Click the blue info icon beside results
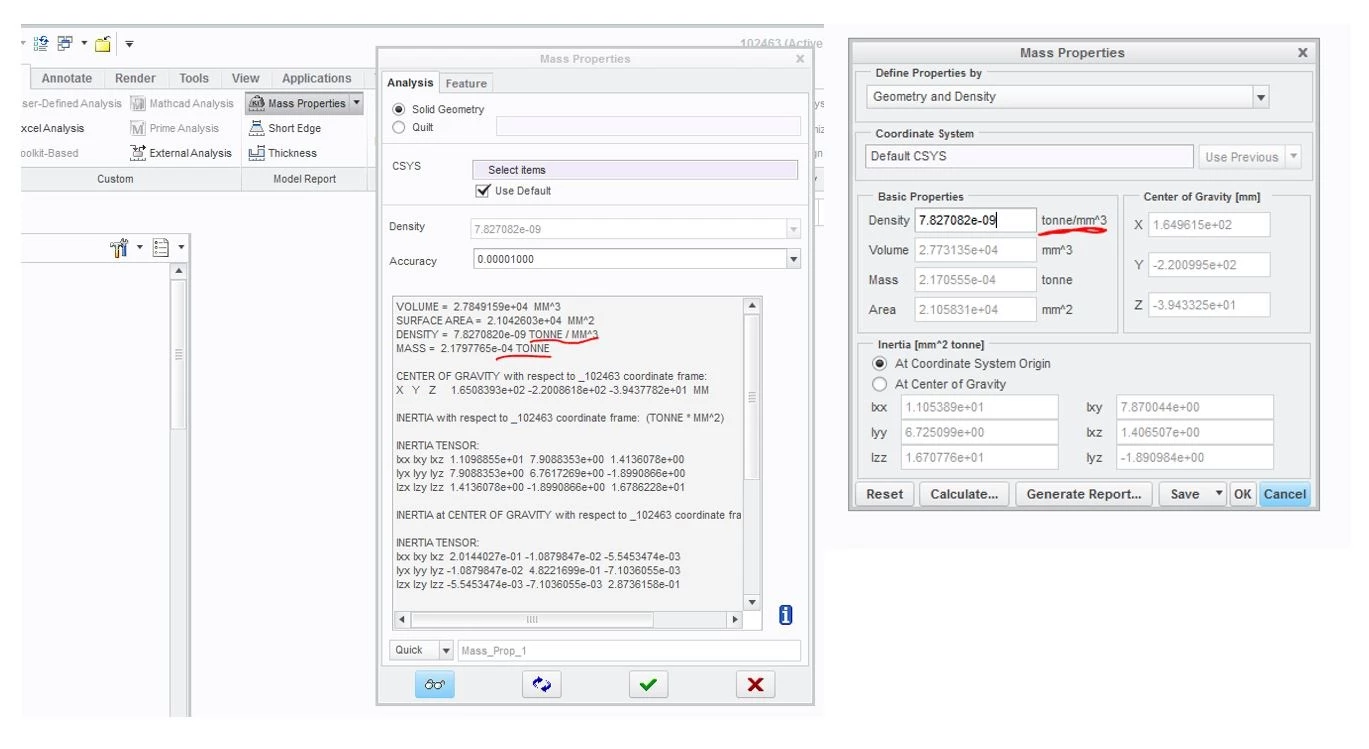1369x749 pixels. (x=786, y=615)
